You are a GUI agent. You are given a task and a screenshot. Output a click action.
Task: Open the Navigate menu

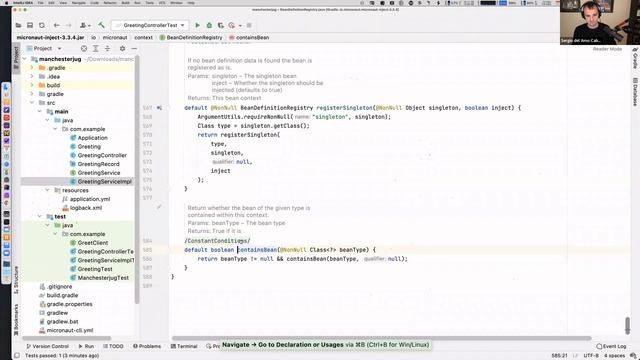(x=78, y=3)
